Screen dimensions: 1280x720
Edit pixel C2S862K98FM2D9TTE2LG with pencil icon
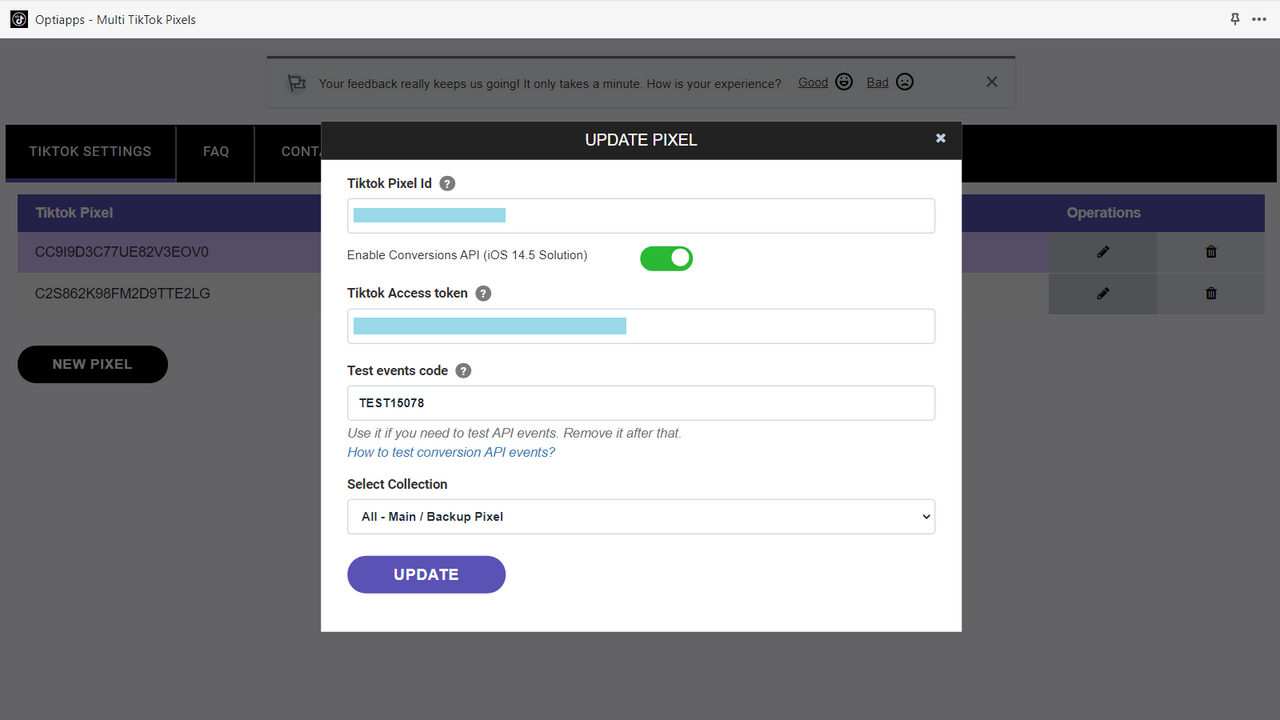pyautogui.click(x=1102, y=293)
